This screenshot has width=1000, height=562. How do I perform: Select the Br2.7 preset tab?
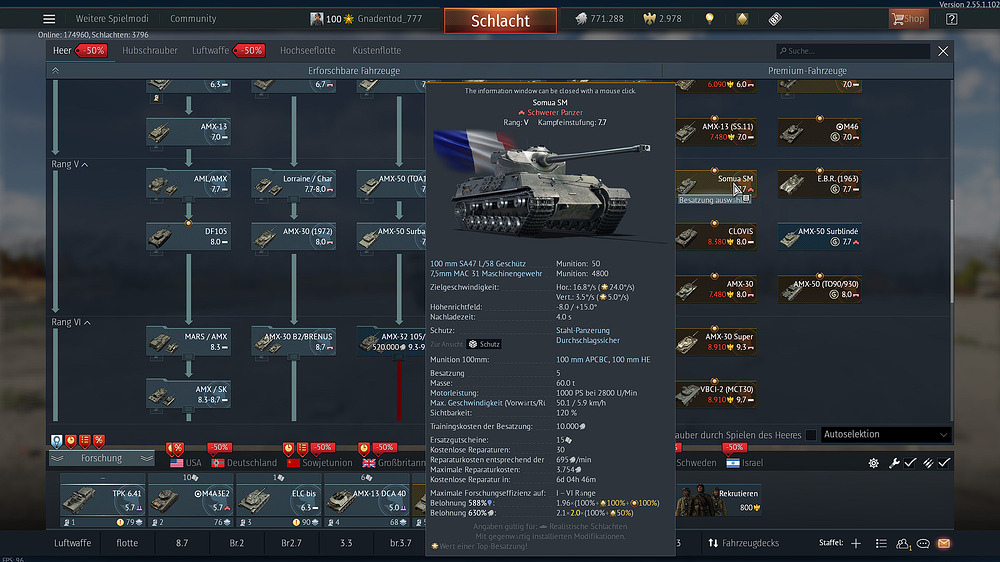(x=291, y=543)
